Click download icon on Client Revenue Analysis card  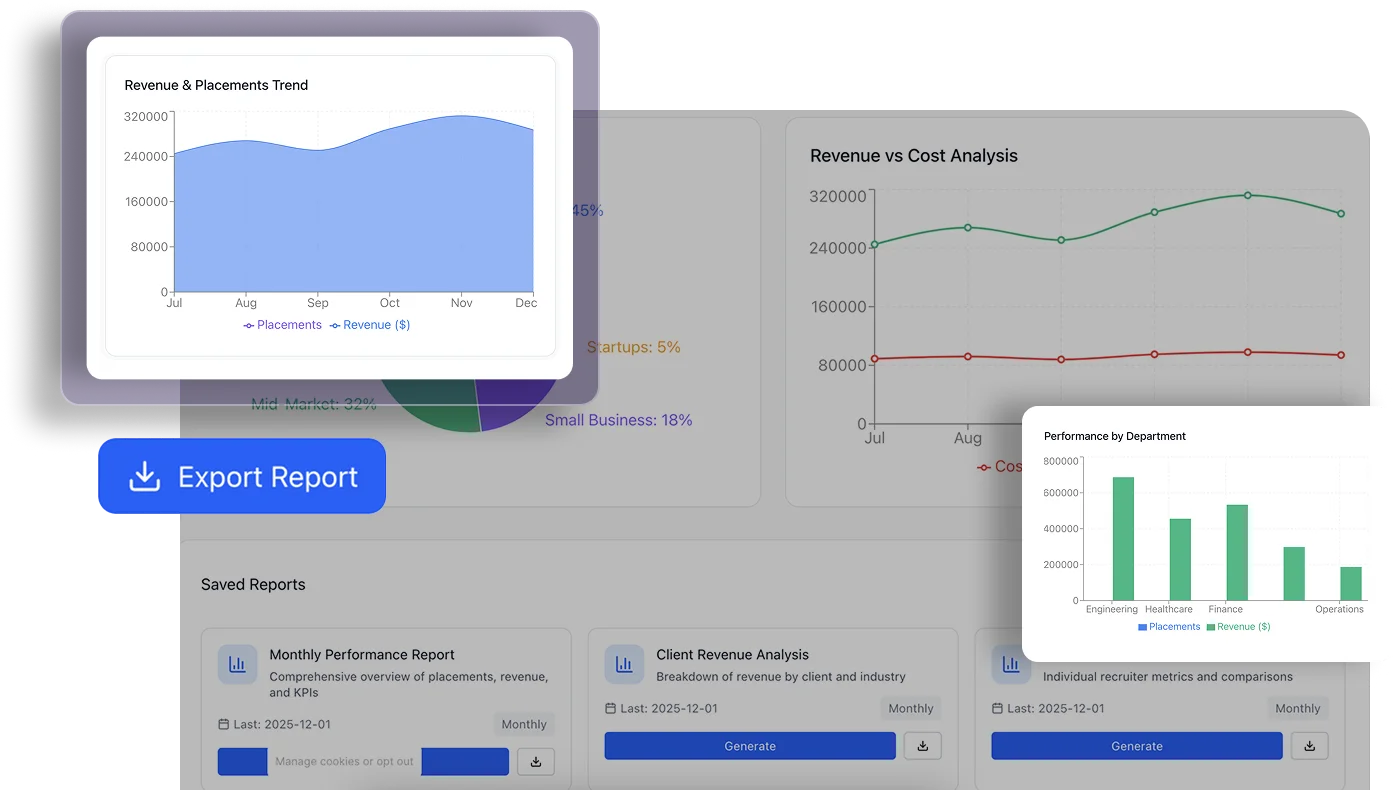(x=922, y=746)
